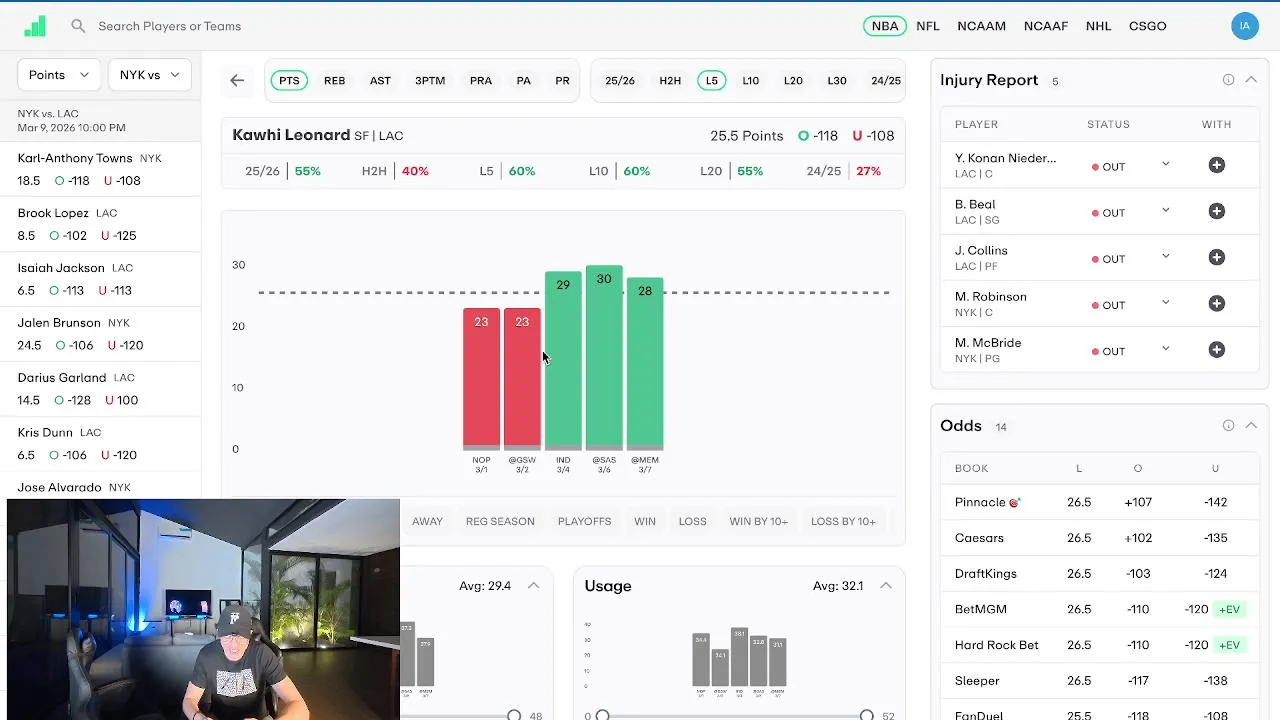
Task: Add M. McBride with plus icon
Action: (1217, 349)
